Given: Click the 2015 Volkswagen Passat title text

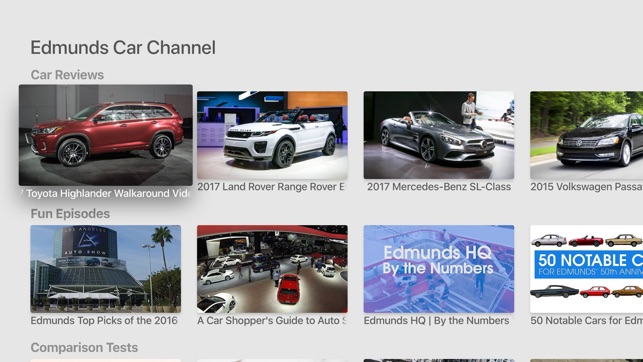Looking at the screenshot, I should pos(586,187).
